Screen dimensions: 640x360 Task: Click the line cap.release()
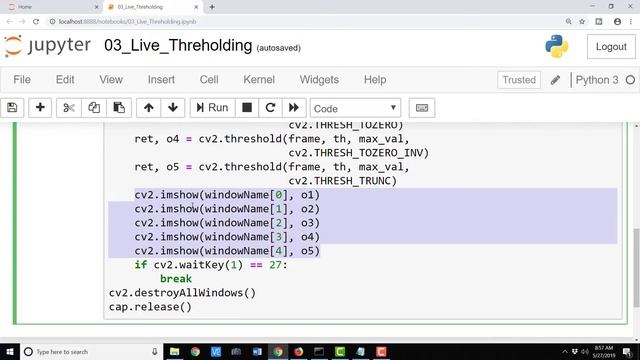[150, 307]
